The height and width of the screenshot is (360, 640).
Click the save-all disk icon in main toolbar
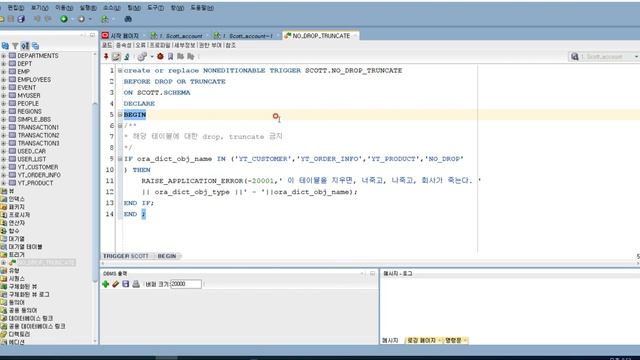pyautogui.click(x=21, y=19)
